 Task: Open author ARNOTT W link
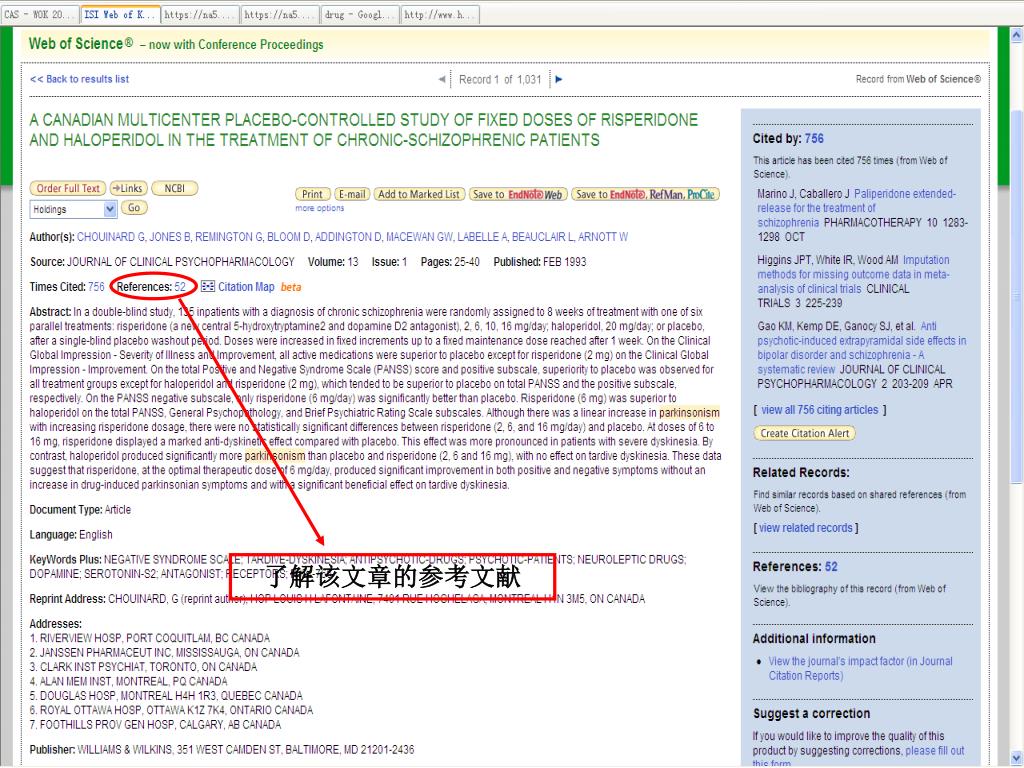603,236
